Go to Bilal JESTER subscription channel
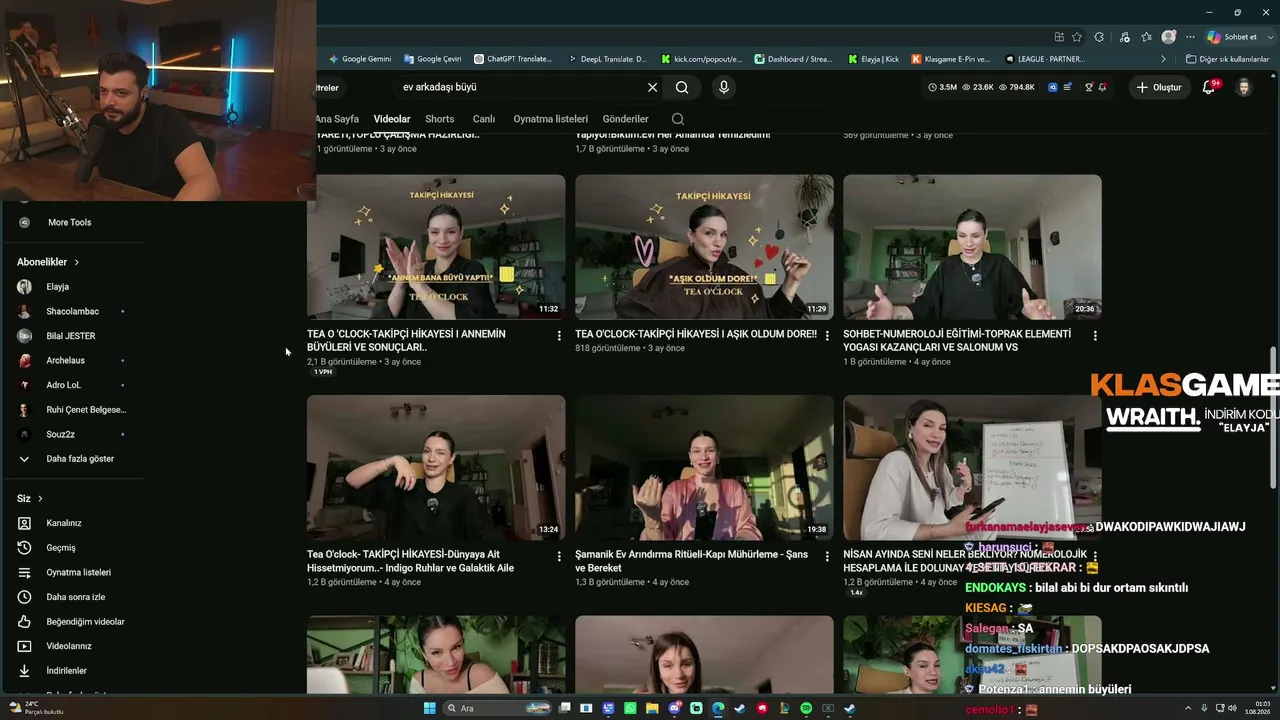The height and width of the screenshot is (720, 1280). coord(70,336)
